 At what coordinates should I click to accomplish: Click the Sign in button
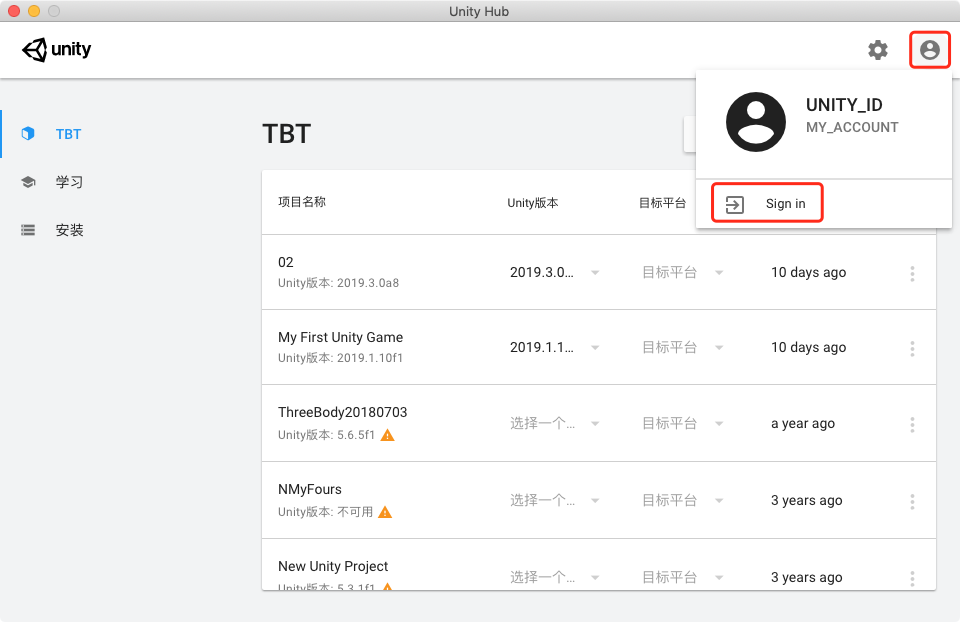766,202
